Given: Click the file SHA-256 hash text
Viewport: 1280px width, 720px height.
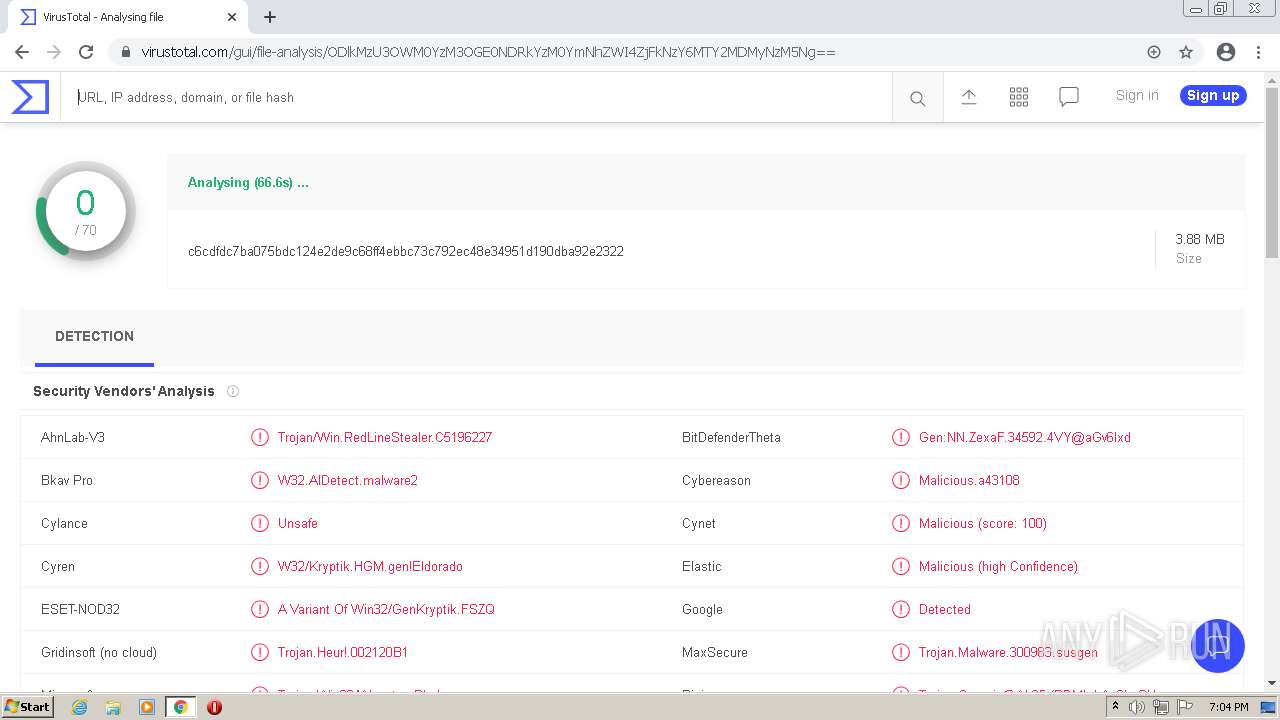Looking at the screenshot, I should 406,251.
